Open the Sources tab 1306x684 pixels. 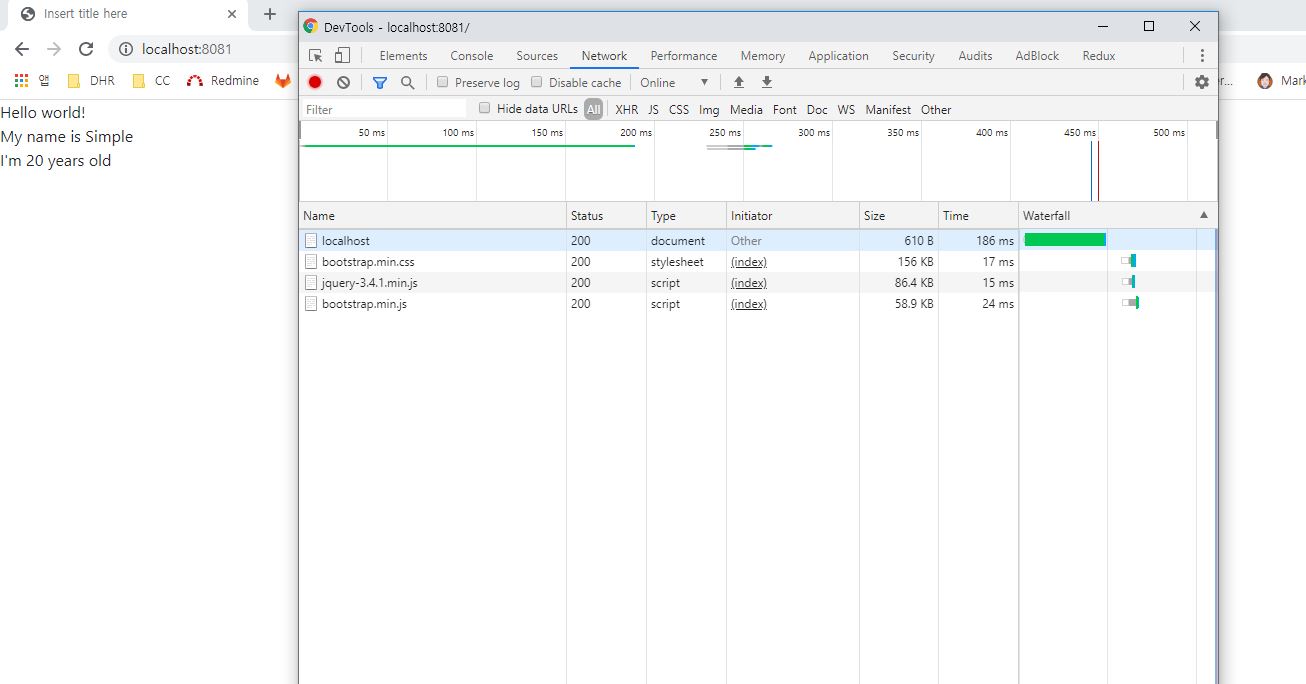click(537, 56)
